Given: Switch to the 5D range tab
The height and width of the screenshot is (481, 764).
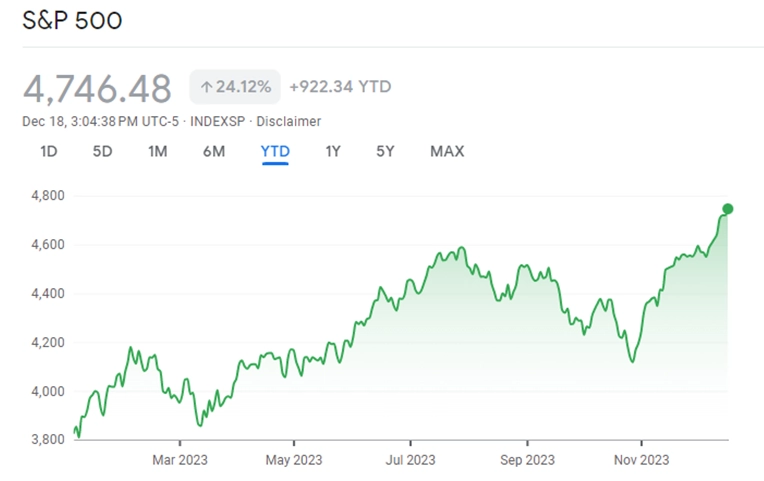Looking at the screenshot, I should pos(102,152).
